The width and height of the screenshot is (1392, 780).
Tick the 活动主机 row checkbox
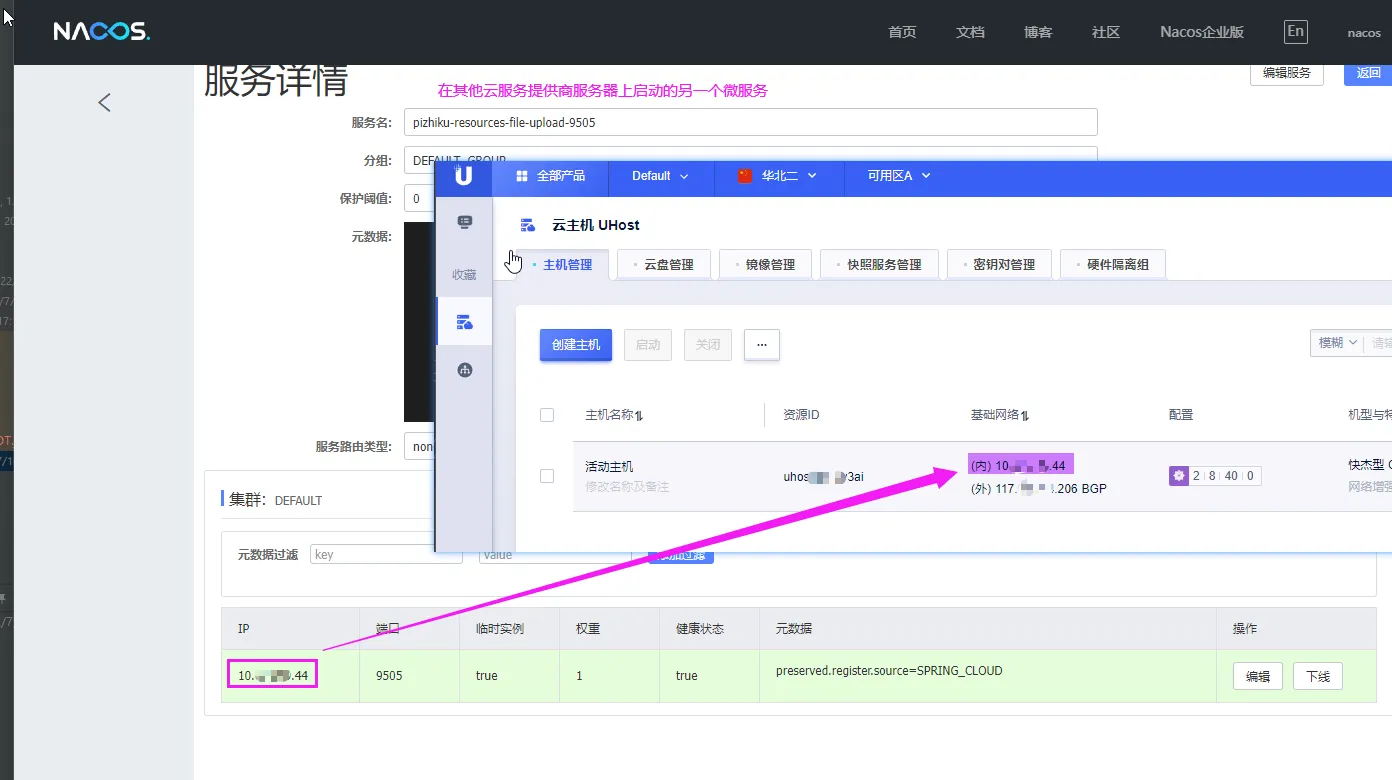point(547,476)
